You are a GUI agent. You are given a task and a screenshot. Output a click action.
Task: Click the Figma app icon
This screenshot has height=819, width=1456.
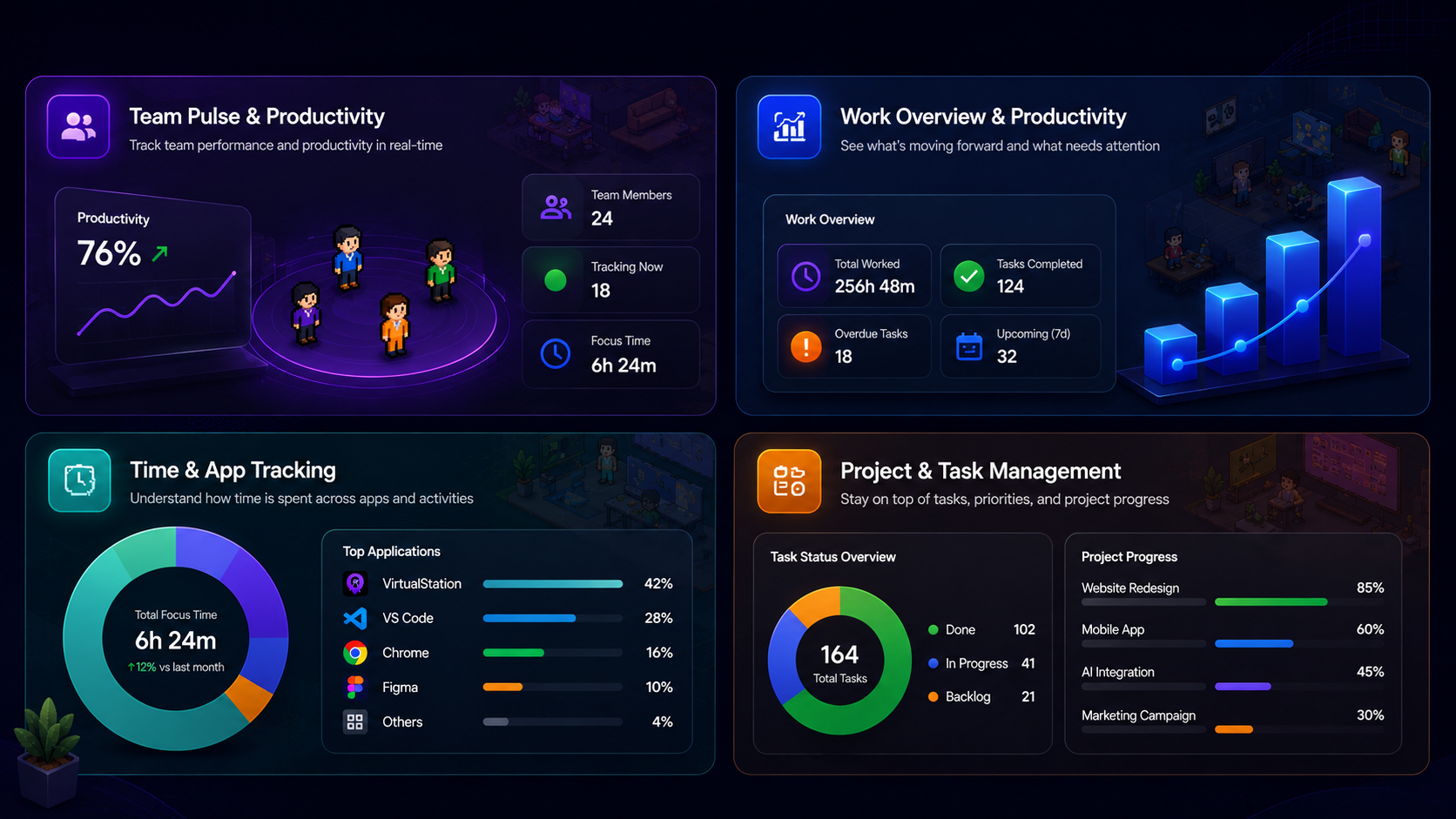point(354,688)
